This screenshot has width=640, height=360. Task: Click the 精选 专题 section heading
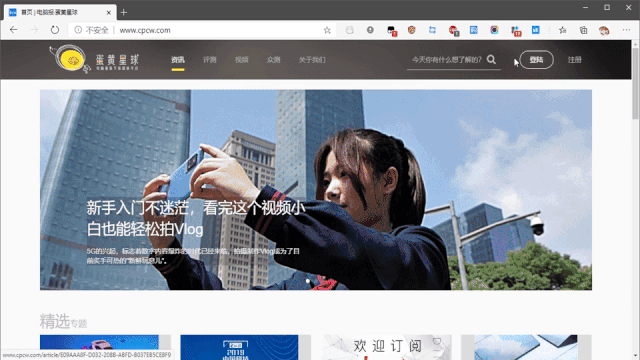[63, 322]
